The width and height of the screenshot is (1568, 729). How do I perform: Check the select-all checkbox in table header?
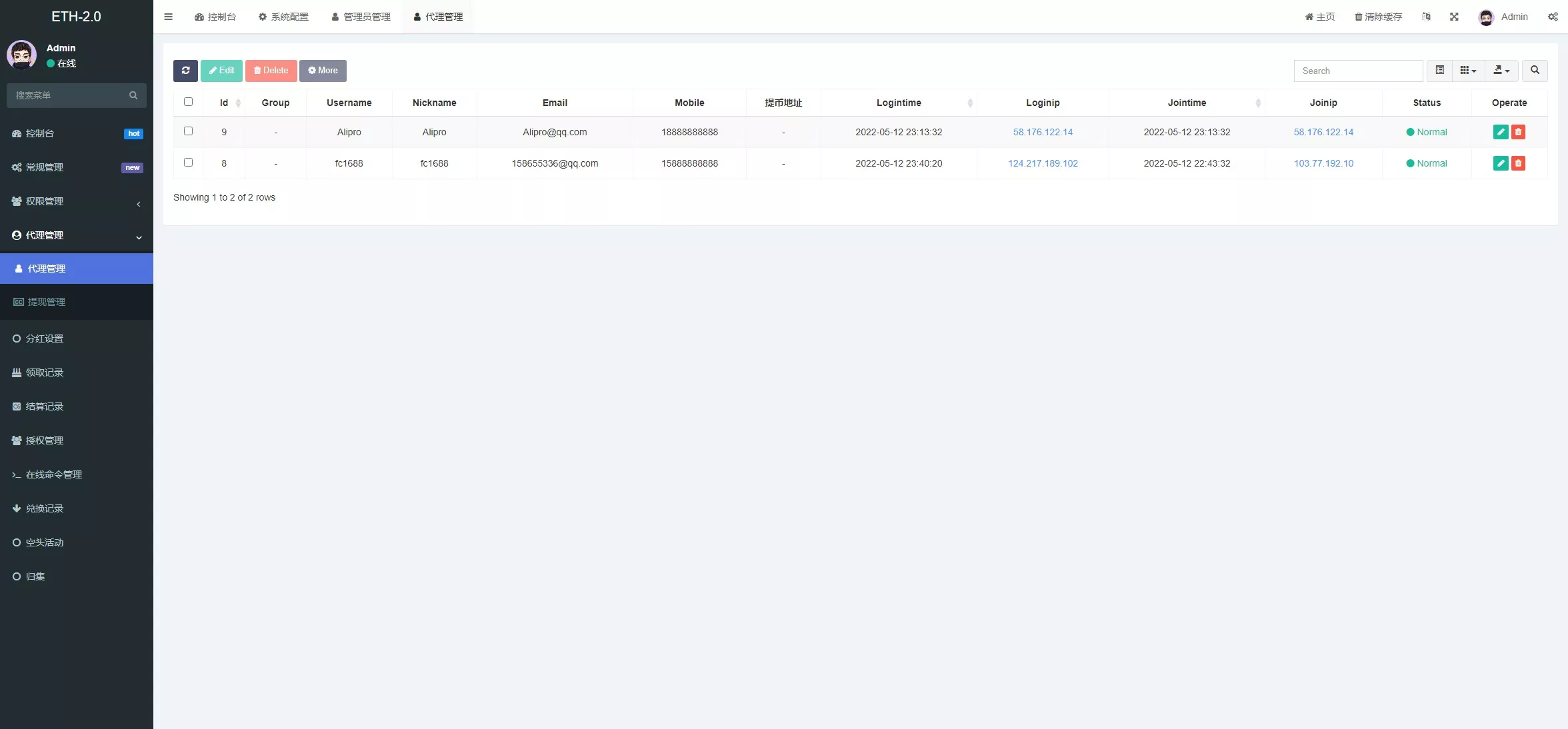(x=189, y=102)
